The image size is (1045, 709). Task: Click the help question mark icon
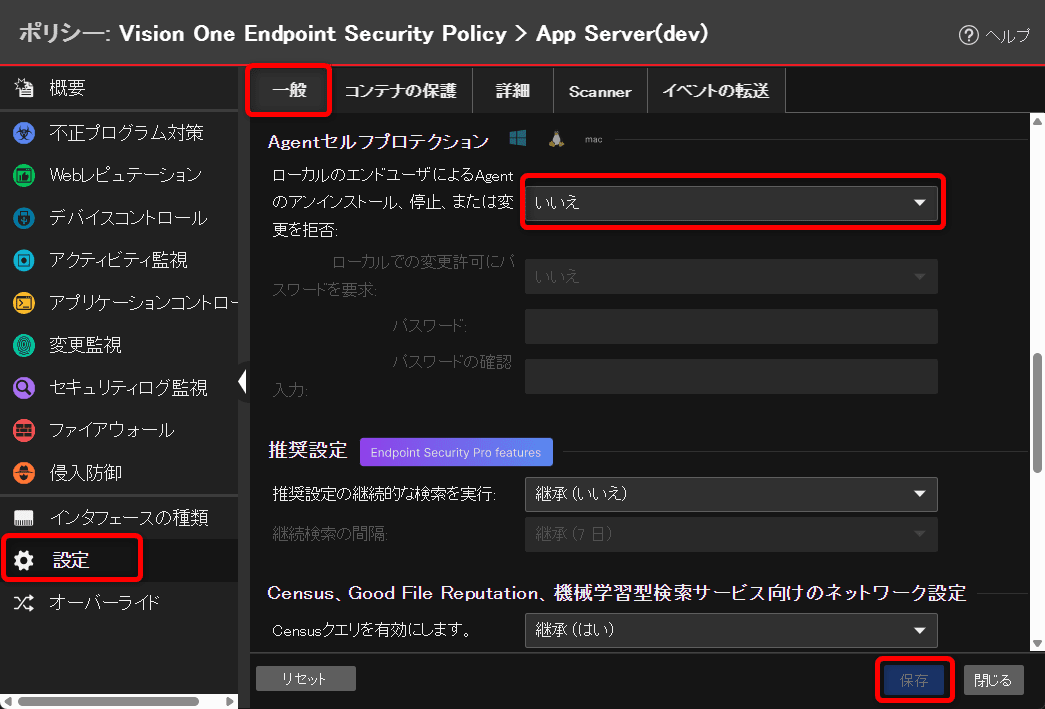tap(968, 35)
